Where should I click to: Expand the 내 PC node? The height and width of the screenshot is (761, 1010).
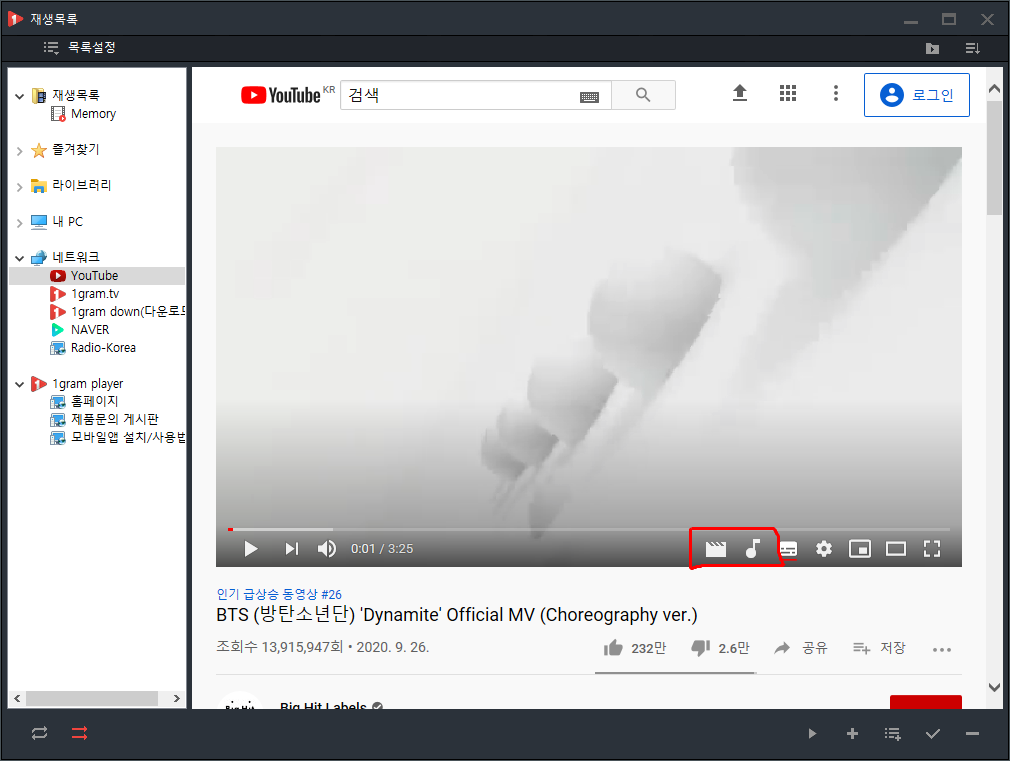tap(19, 223)
